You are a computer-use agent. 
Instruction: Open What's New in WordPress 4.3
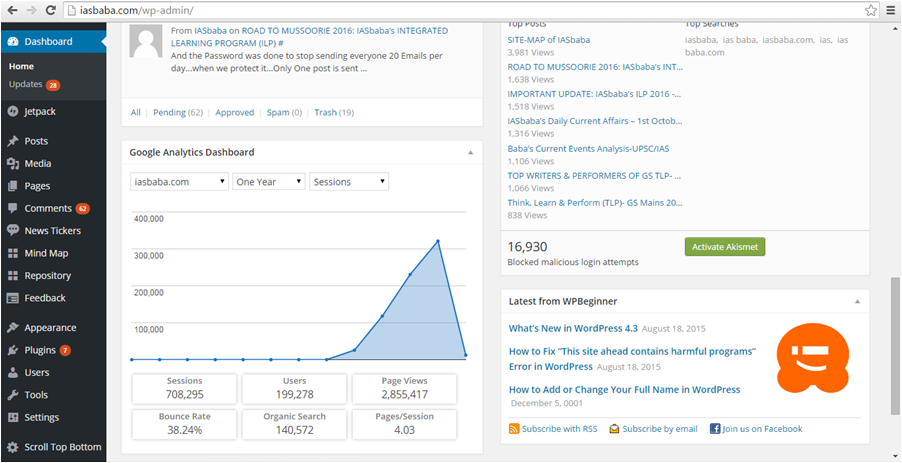(573, 328)
